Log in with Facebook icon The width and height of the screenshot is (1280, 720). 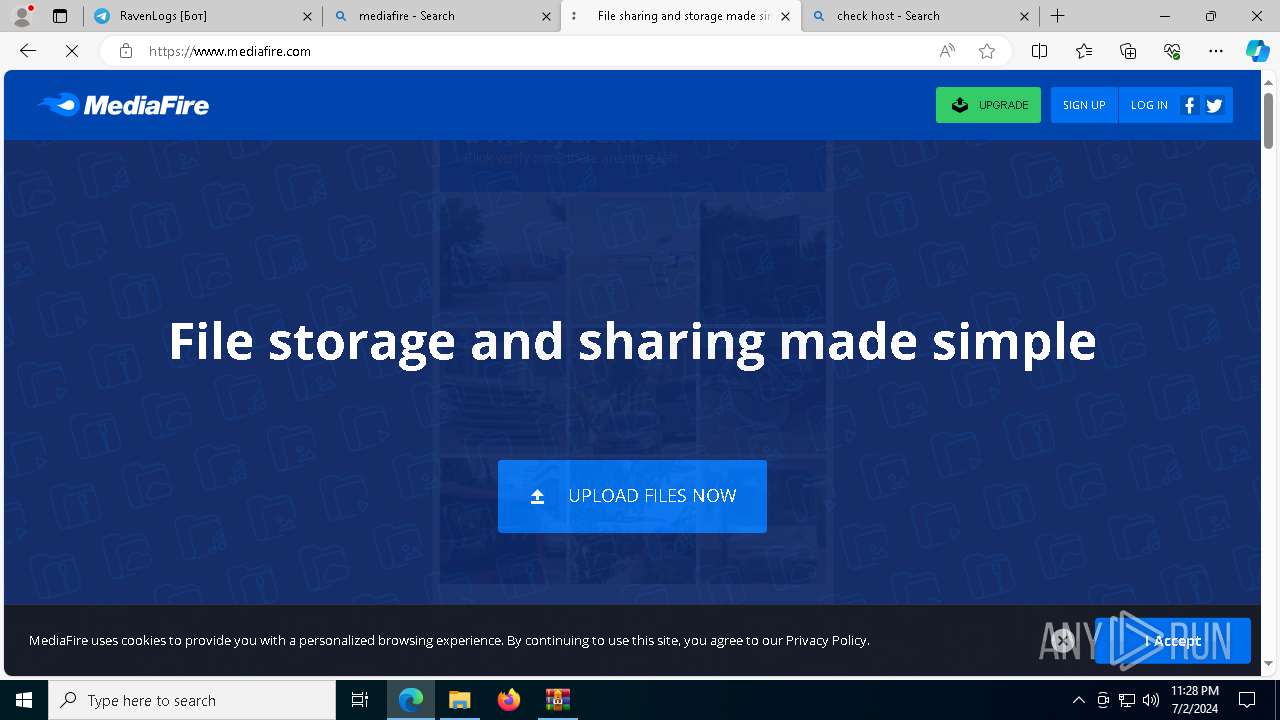[x=1189, y=105]
